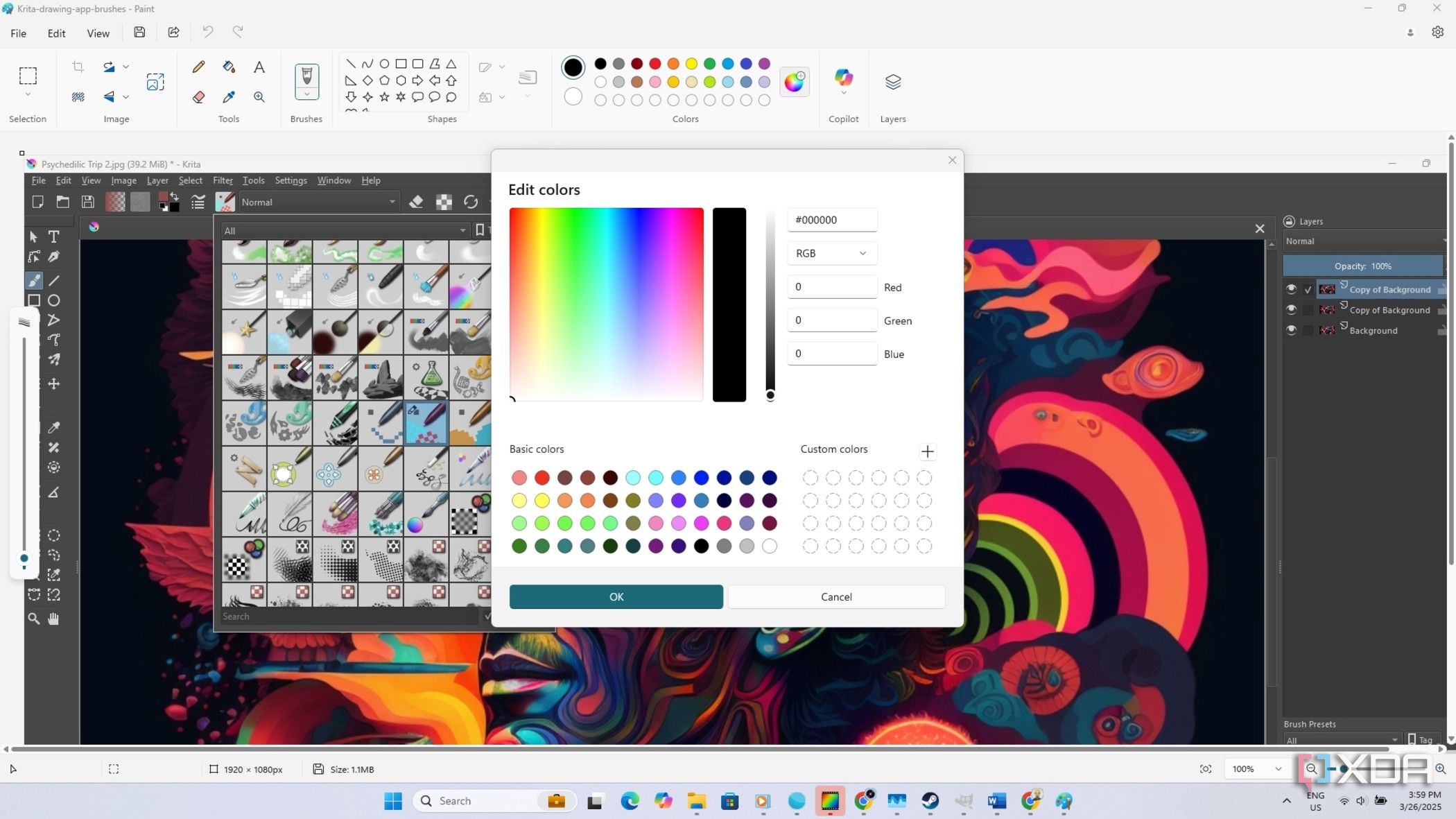Select the Zoom tool in Krita toolbox
Image resolution: width=1456 pixels, height=819 pixels.
(33, 619)
